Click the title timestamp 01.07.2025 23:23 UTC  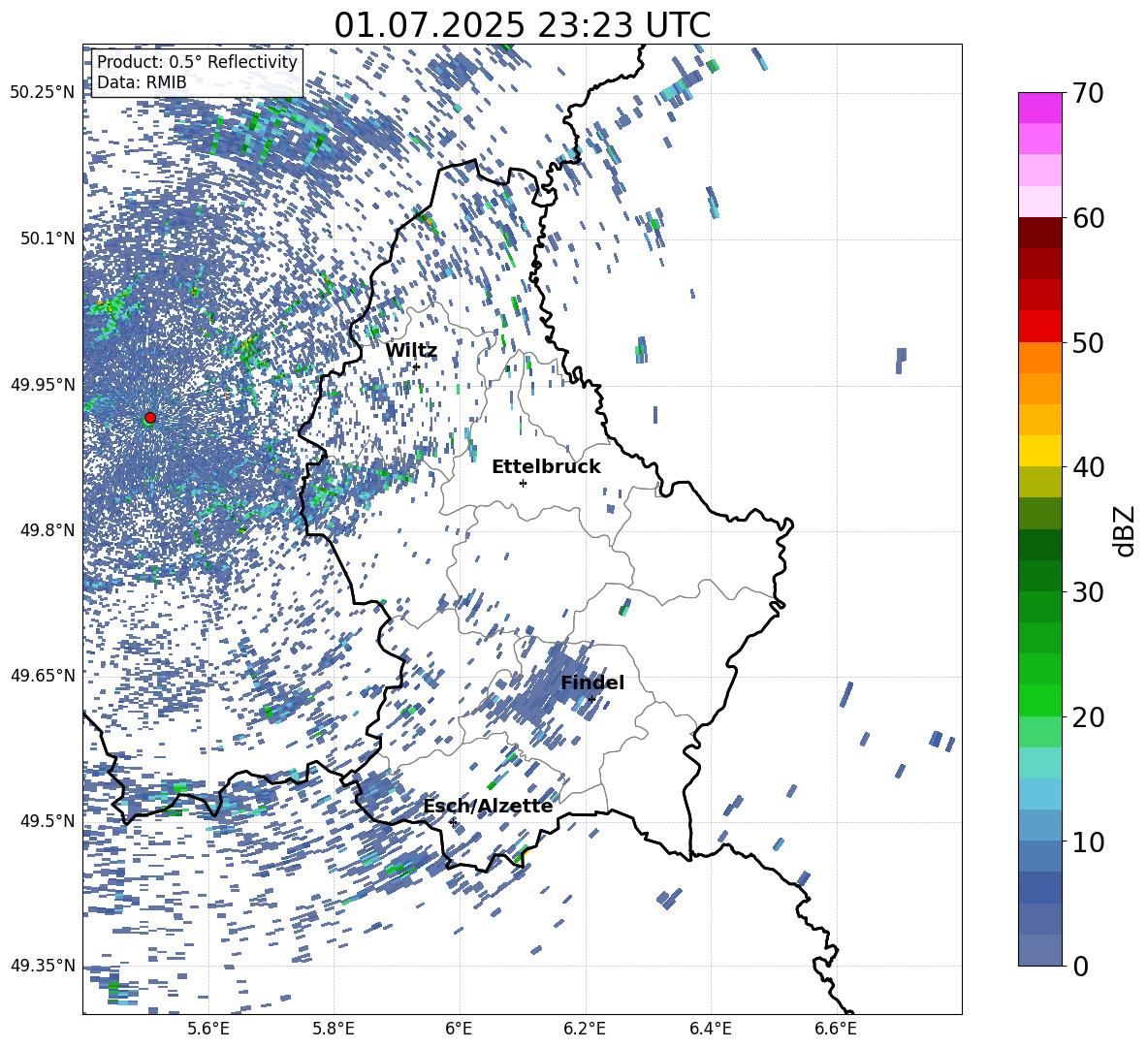pyautogui.click(x=522, y=25)
